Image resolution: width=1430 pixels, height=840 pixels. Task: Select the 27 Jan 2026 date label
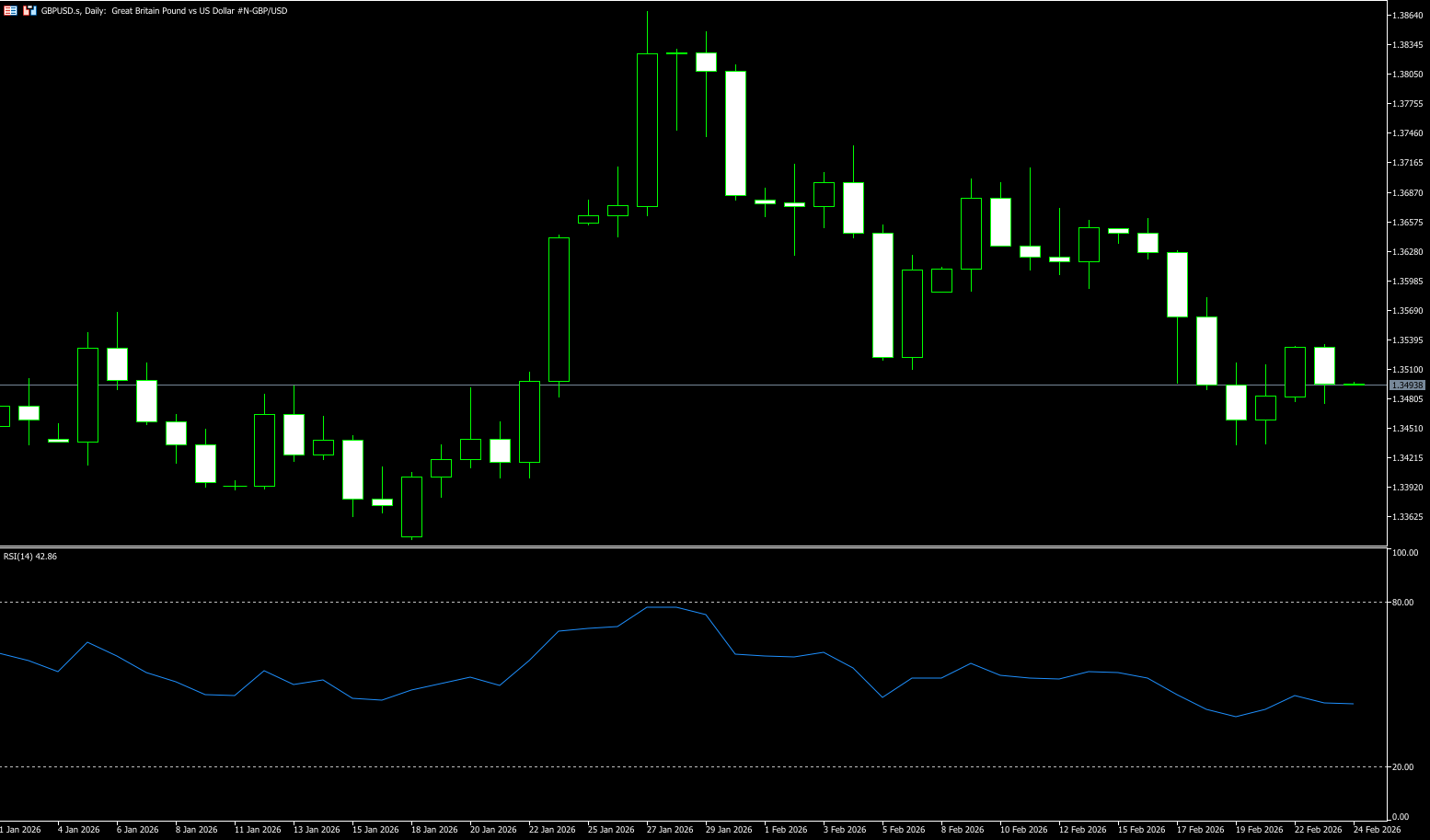point(670,830)
